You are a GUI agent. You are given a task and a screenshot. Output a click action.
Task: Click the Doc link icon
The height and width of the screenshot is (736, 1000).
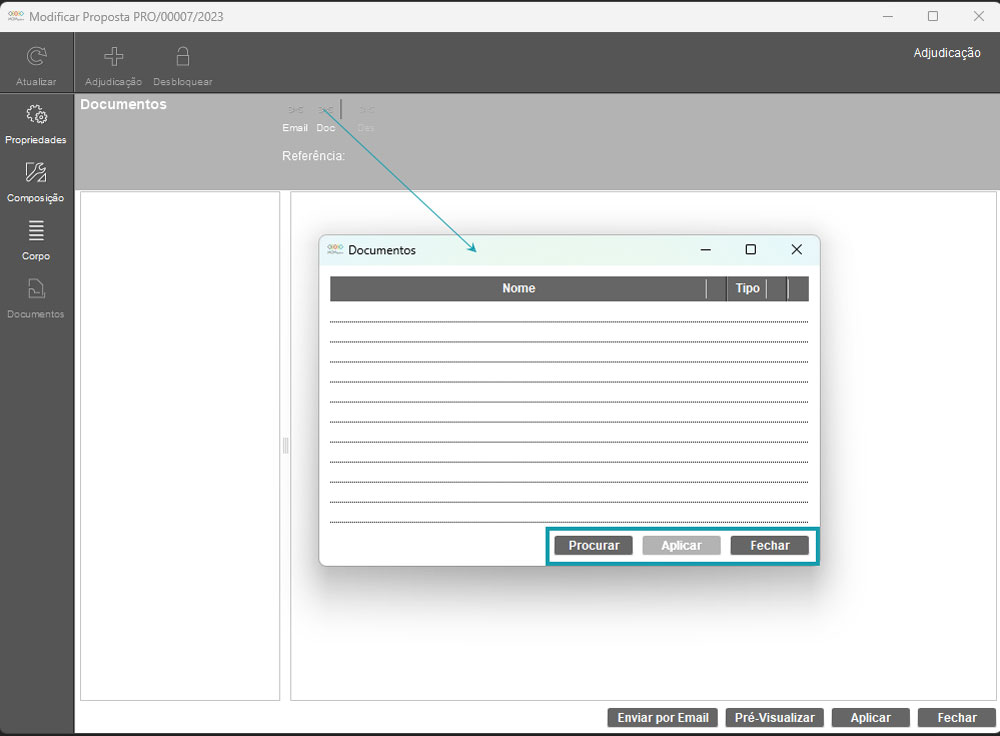tap(326, 110)
